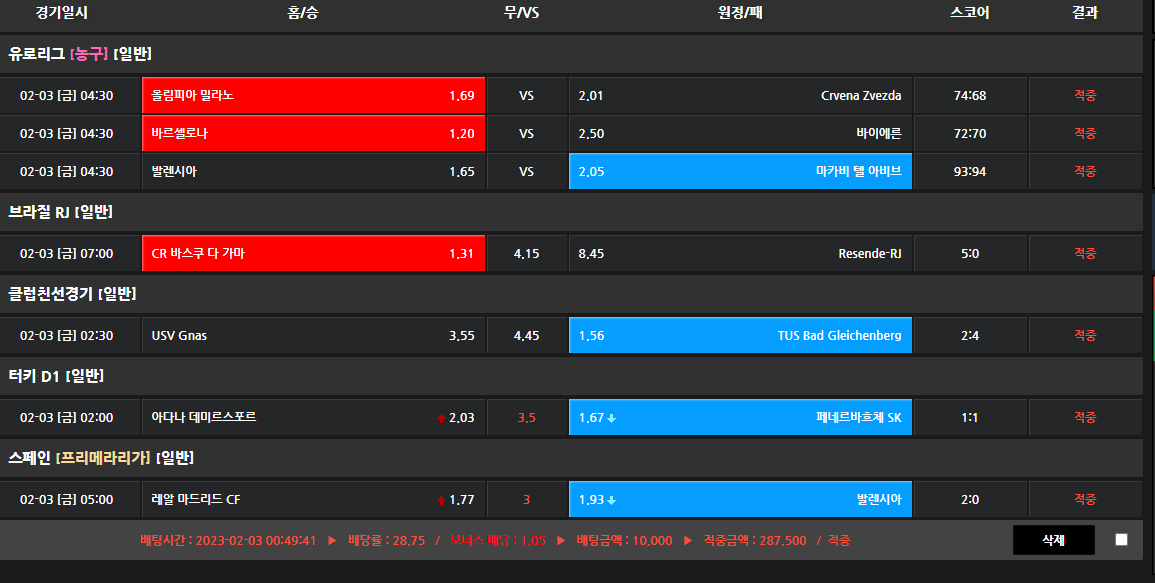The height and width of the screenshot is (583, 1155).
Task: Click down arrow next to 1.93 odds
Action: coord(612,500)
